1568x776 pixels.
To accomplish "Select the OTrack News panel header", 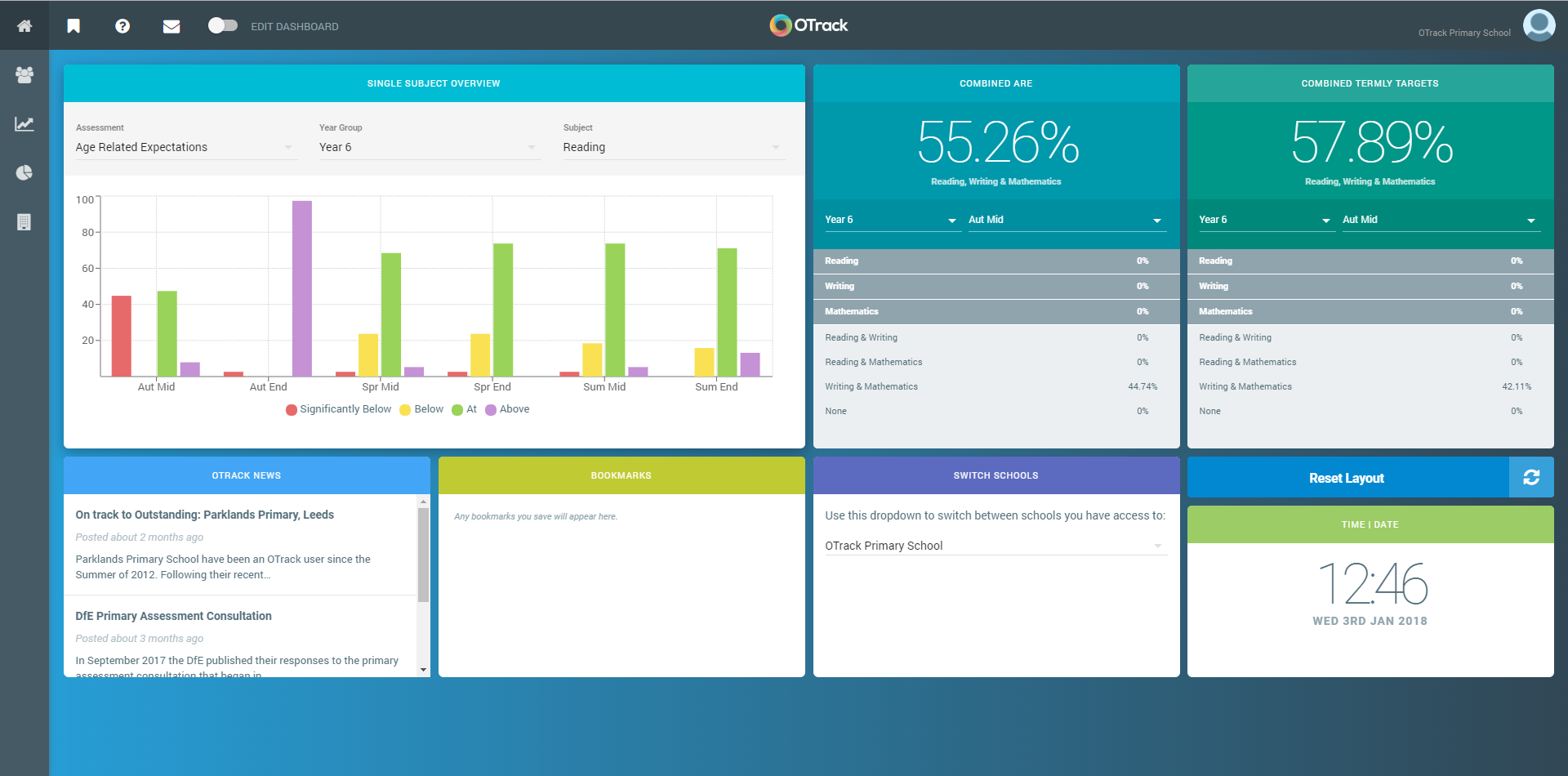I will point(247,475).
